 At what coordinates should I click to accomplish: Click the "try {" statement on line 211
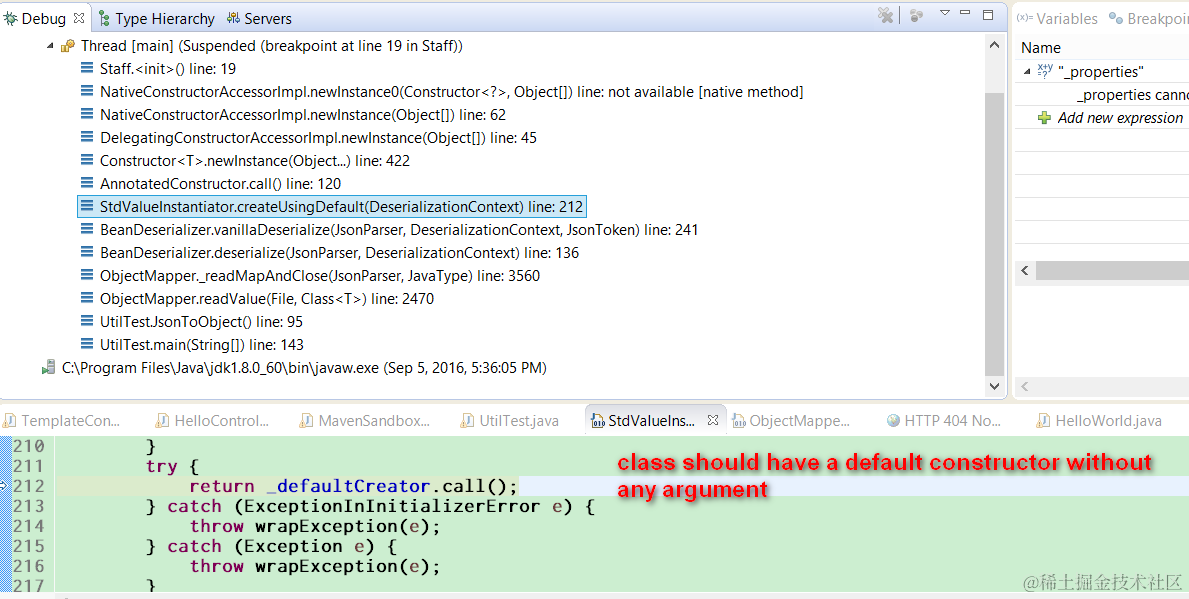click(x=173, y=466)
